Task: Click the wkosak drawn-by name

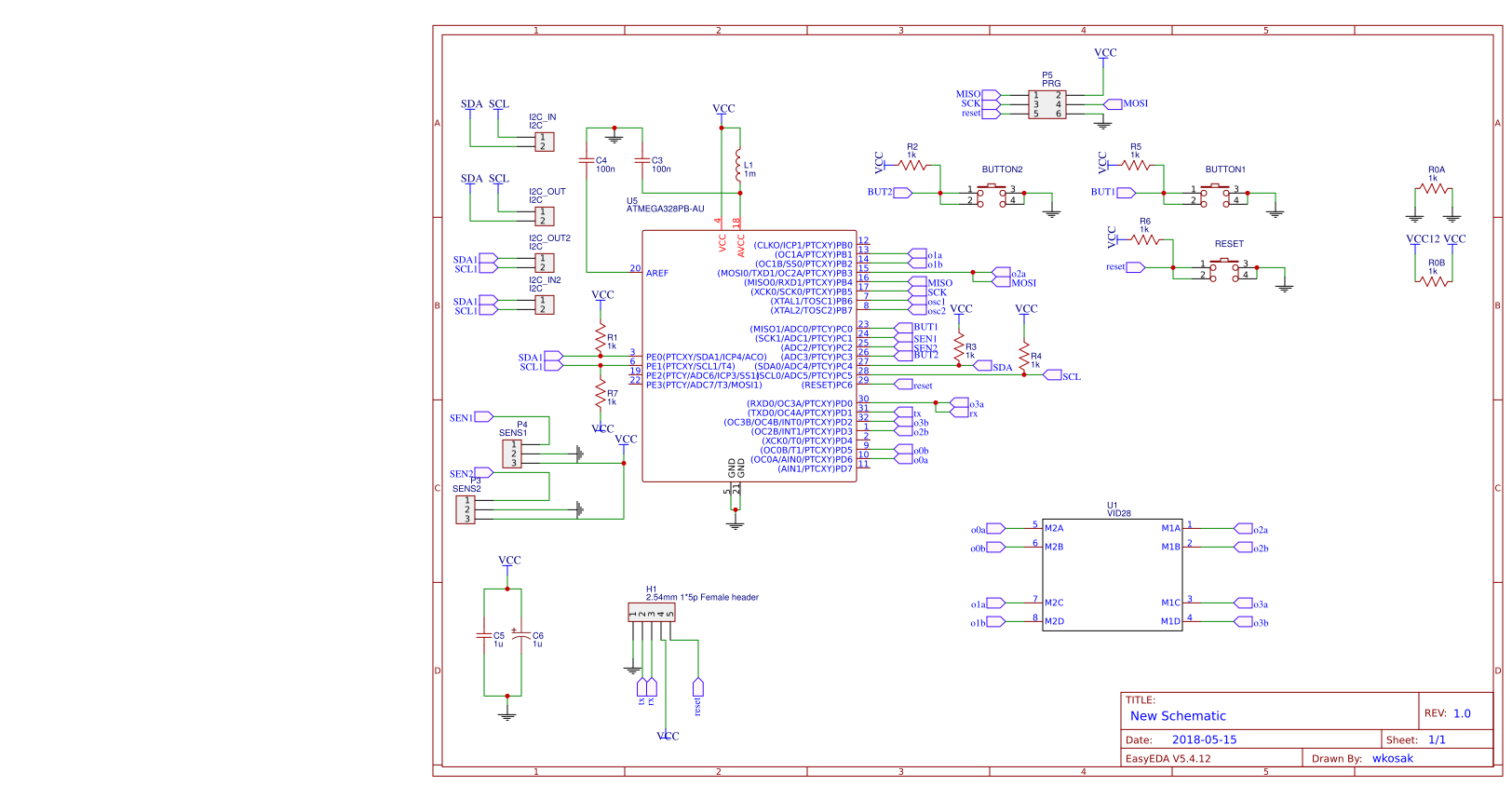Action: pos(1392,758)
